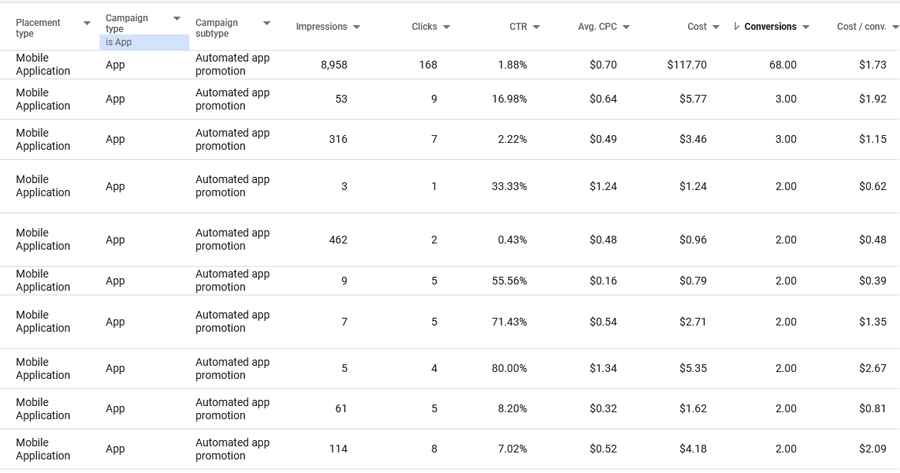Open the Avg. CPC column dropdown arrow
The height and width of the screenshot is (473, 900).
click(x=626, y=27)
